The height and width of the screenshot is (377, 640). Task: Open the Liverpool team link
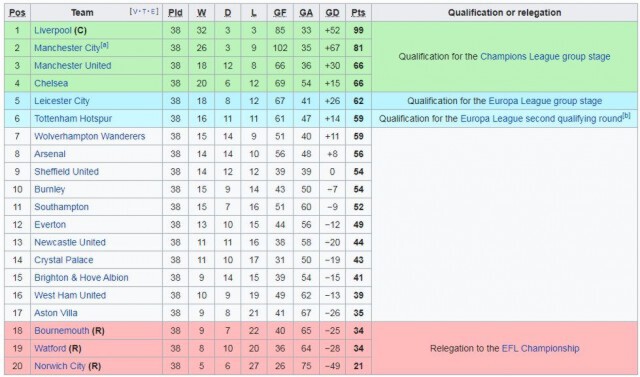[x=53, y=31]
